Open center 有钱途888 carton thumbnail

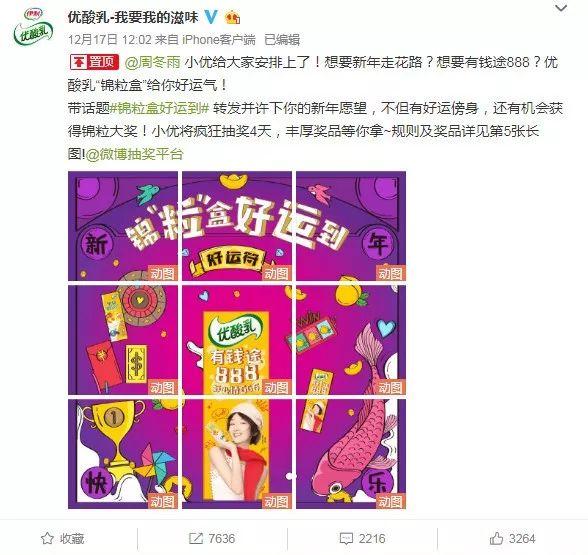tap(237, 340)
